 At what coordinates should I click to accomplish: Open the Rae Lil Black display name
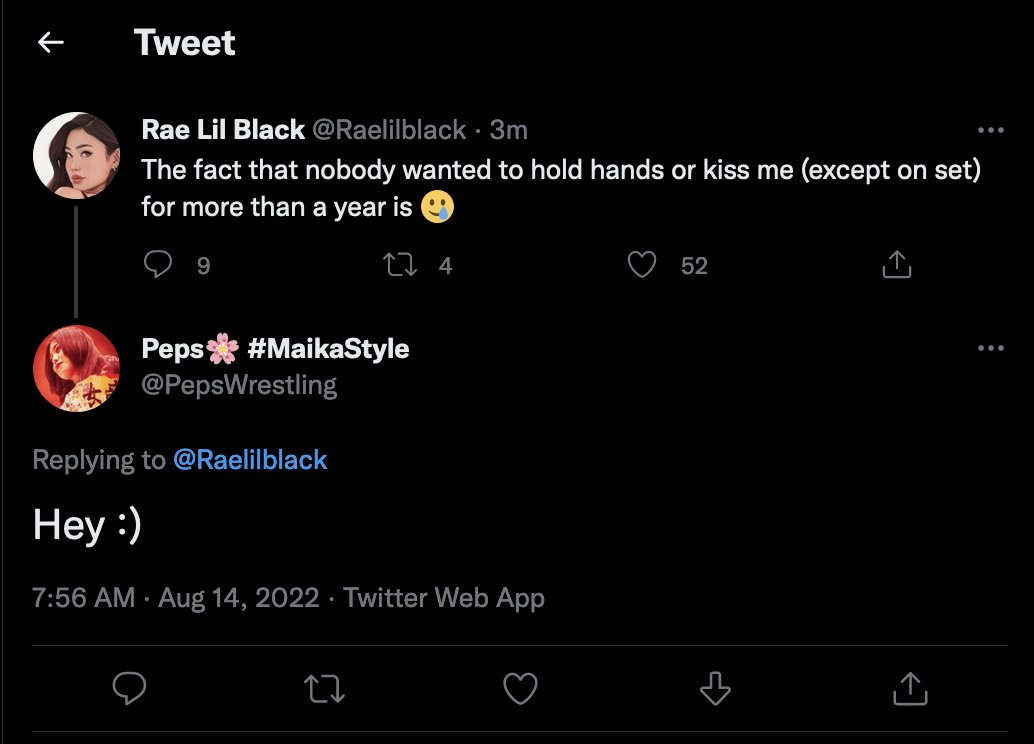coord(223,130)
